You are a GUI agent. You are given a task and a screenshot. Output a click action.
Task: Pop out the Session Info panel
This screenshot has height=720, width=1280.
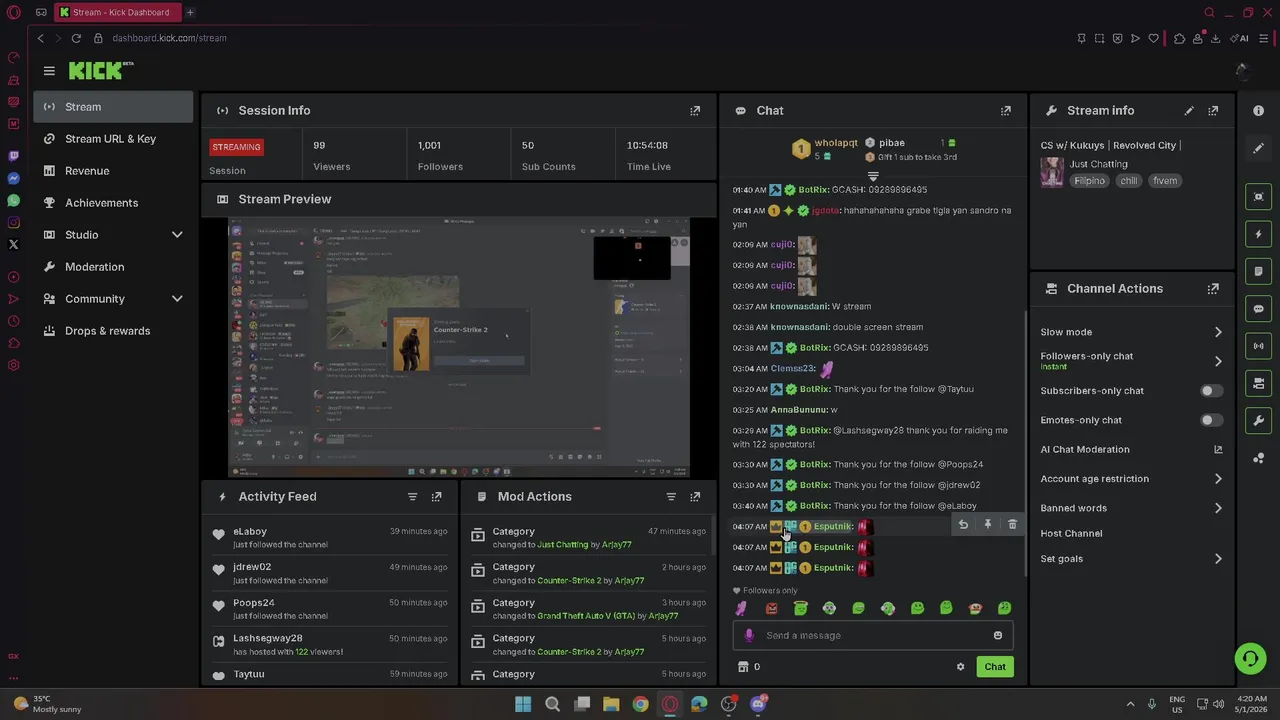(695, 111)
